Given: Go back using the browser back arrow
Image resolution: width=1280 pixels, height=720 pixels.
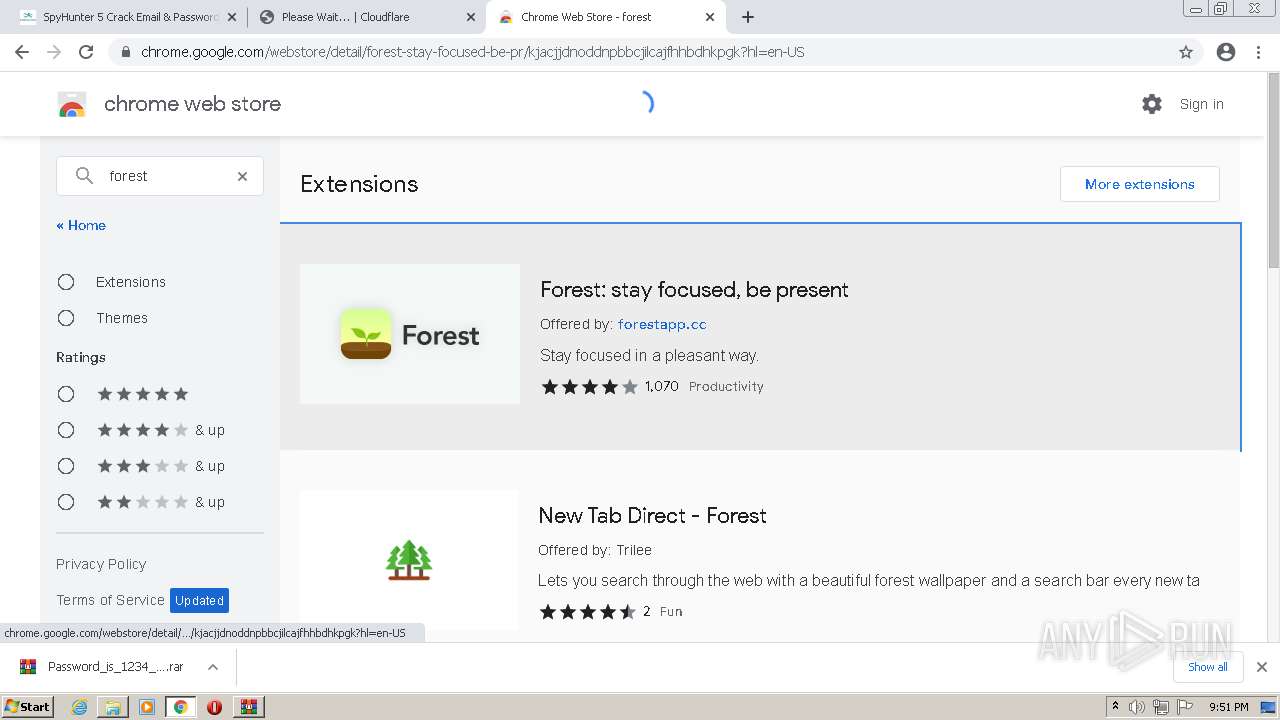Looking at the screenshot, I should (x=22, y=52).
